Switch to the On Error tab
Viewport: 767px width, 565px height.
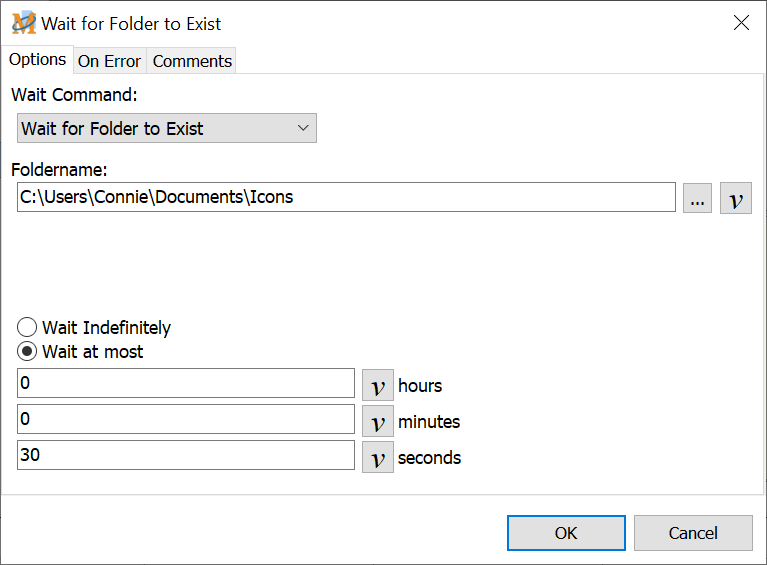(109, 61)
